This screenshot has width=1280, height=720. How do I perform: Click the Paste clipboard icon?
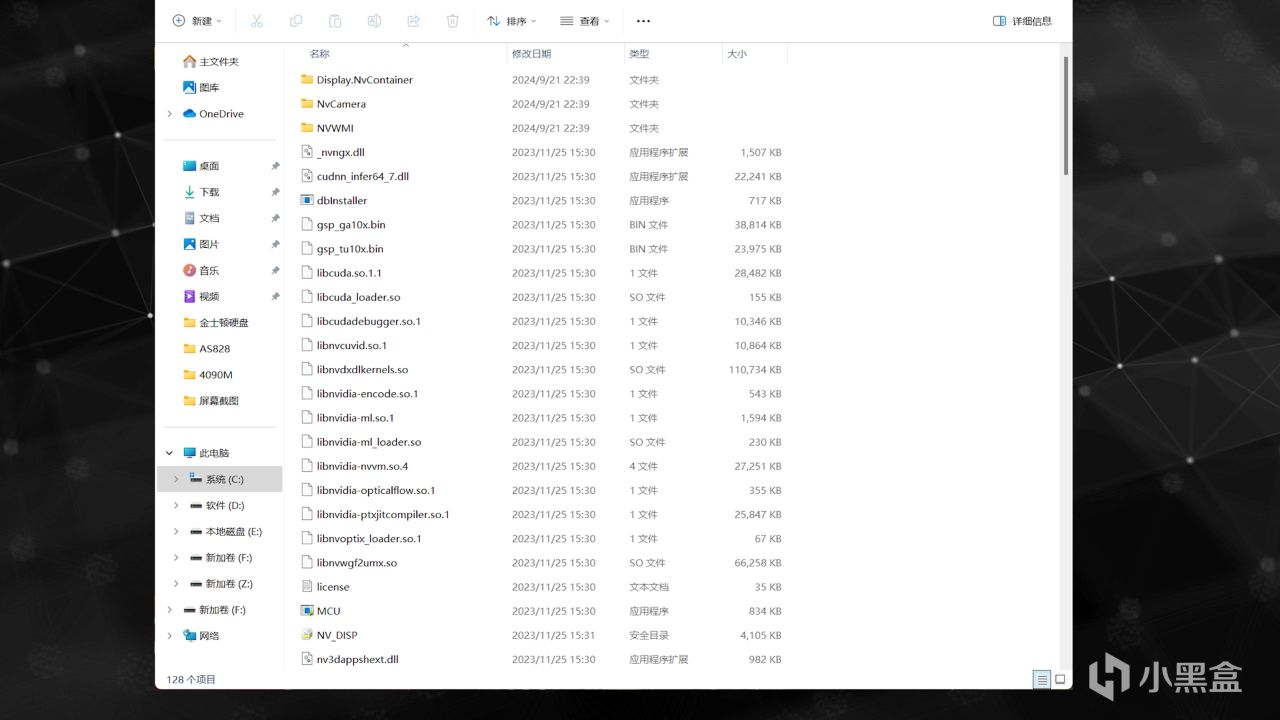335,21
